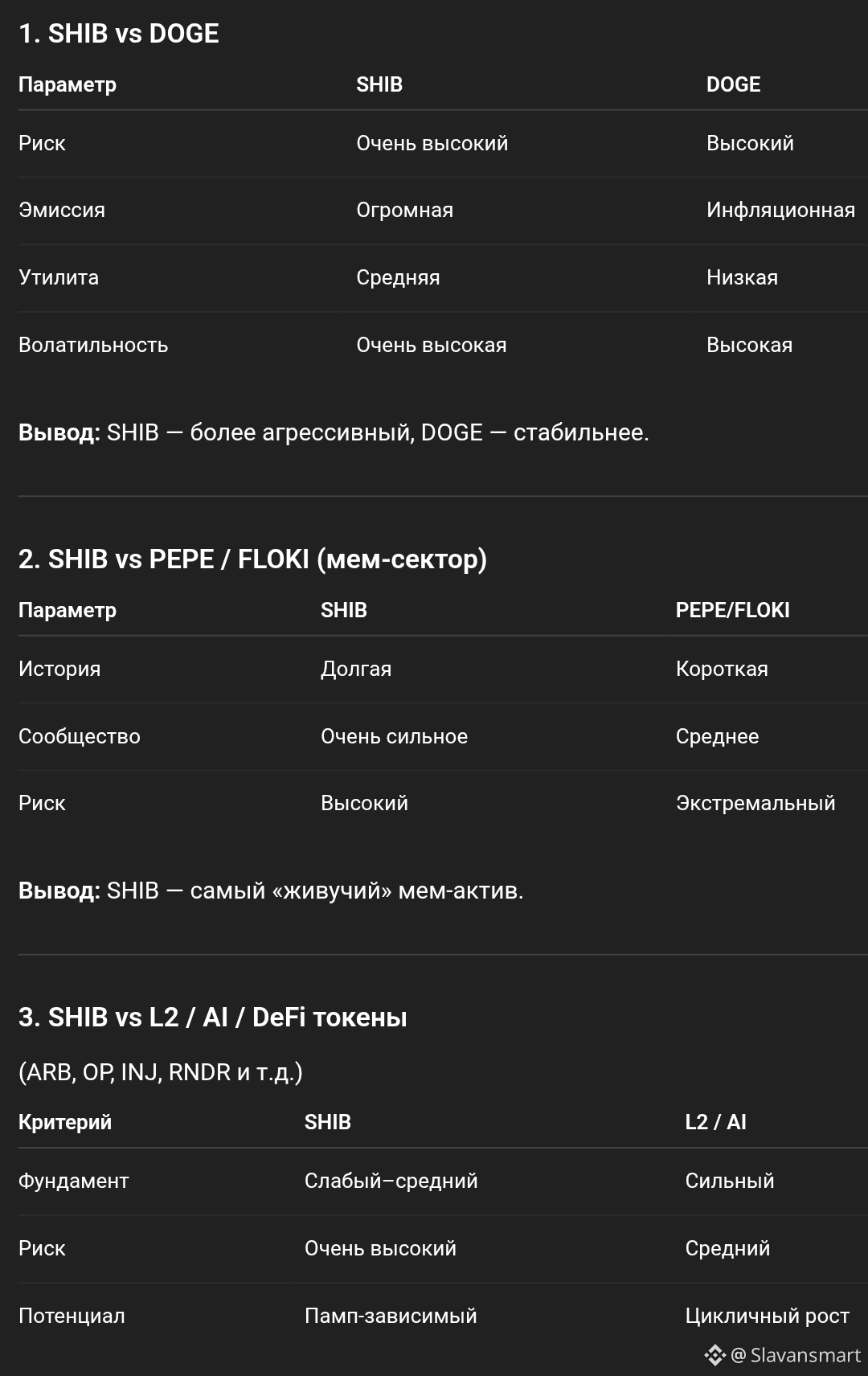The height and width of the screenshot is (1376, 868).
Task: Click the 'Критерий' column header
Action: pyautogui.click(x=65, y=1122)
